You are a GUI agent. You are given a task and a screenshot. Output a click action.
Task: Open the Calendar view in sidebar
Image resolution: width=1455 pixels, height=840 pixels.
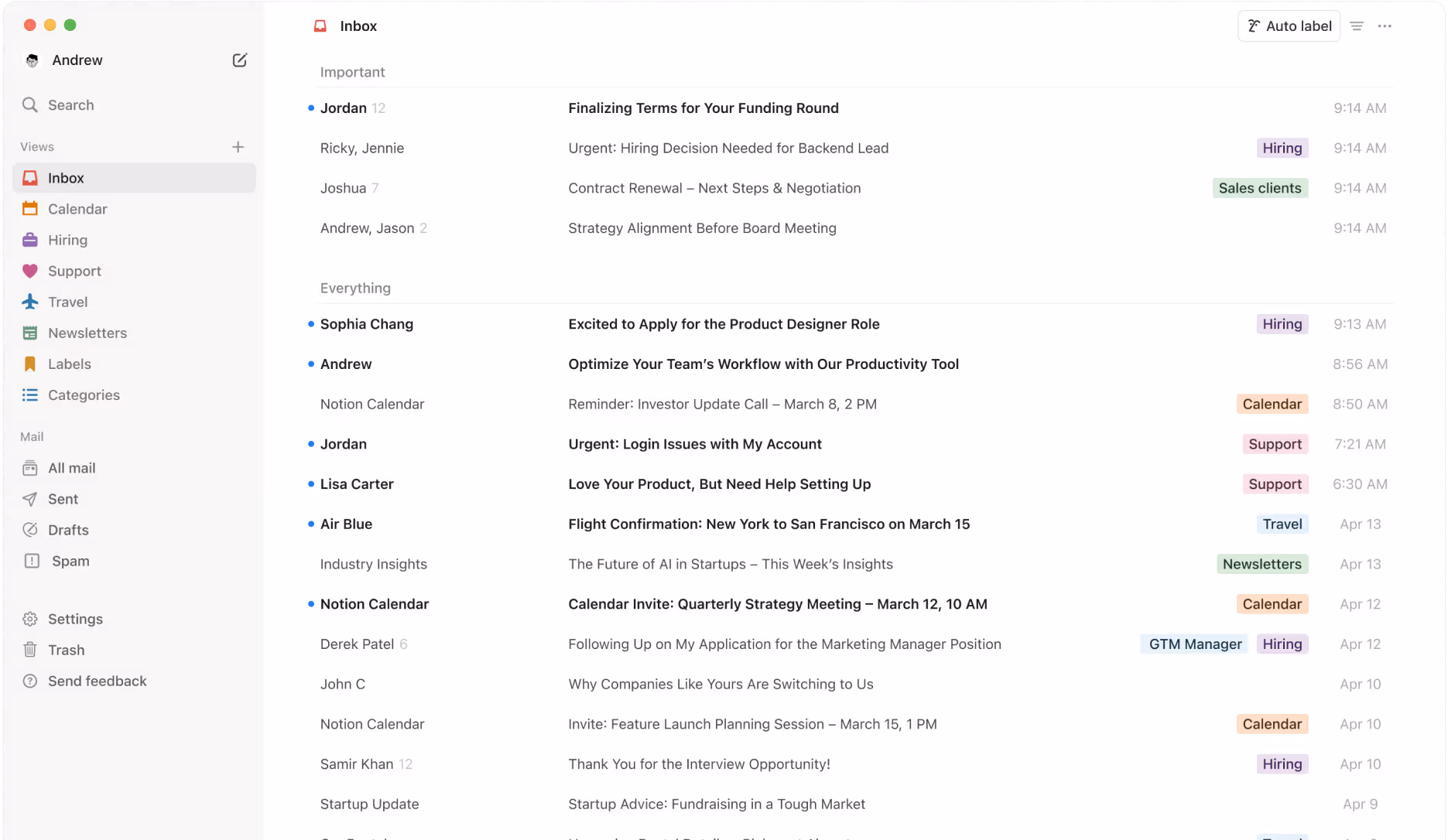[77, 209]
